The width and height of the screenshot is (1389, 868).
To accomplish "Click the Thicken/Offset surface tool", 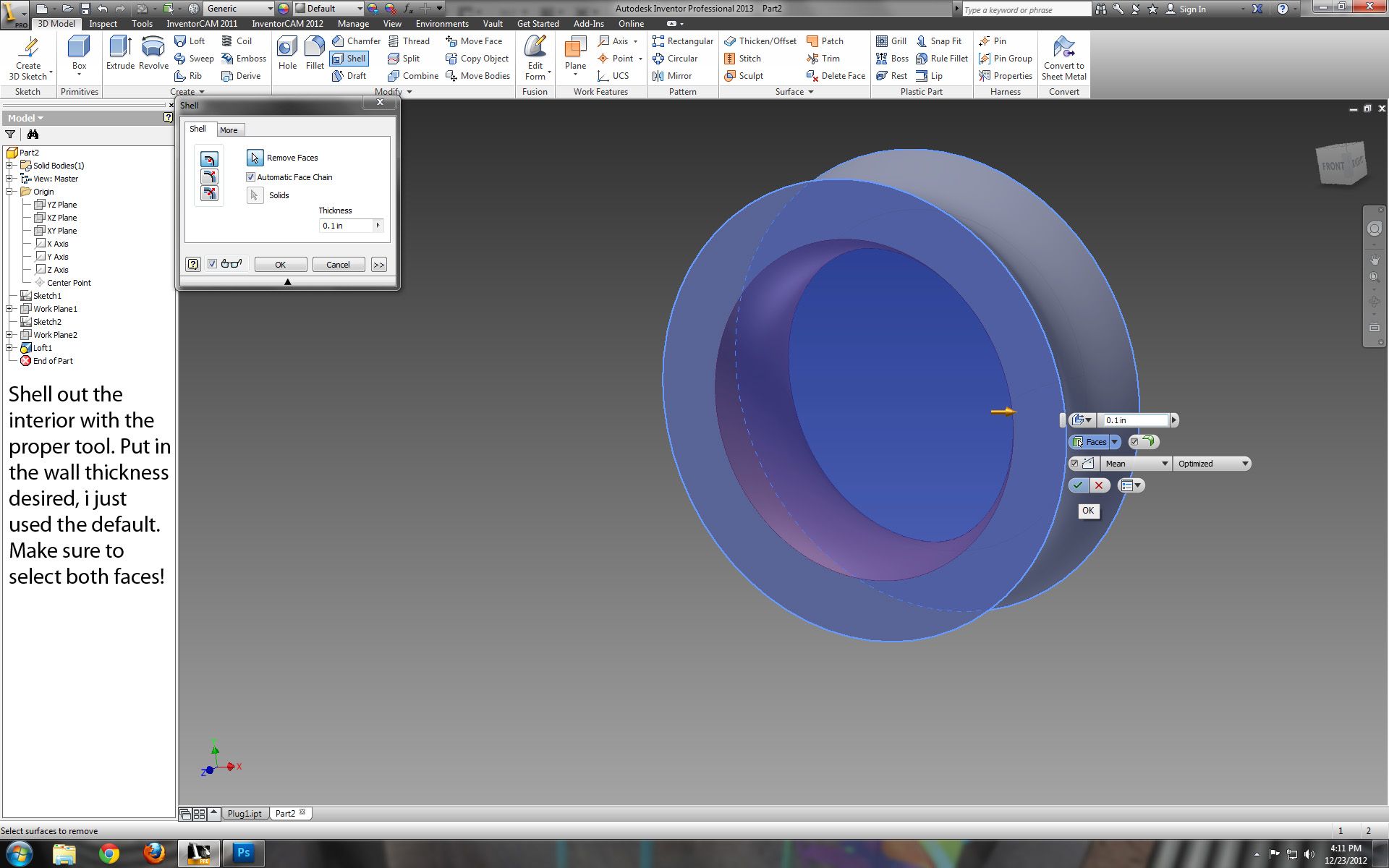I will (760, 41).
